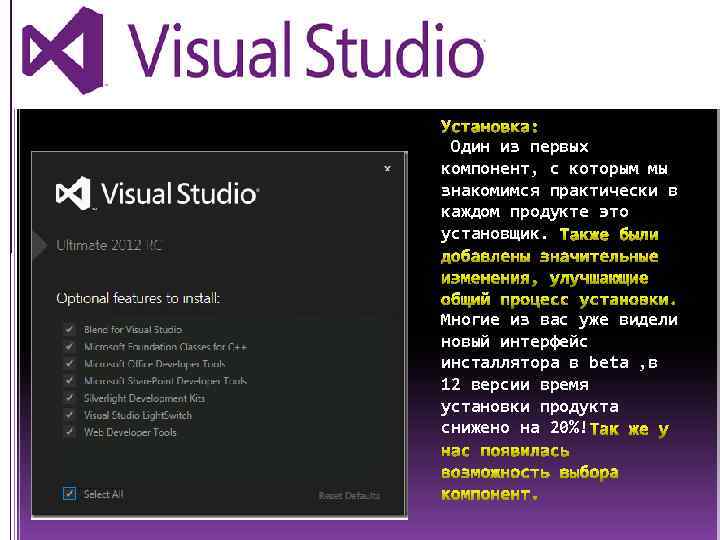The image size is (720, 540).
Task: Uncheck Microsoft Foundation Classes for C++
Action: click(x=69, y=346)
